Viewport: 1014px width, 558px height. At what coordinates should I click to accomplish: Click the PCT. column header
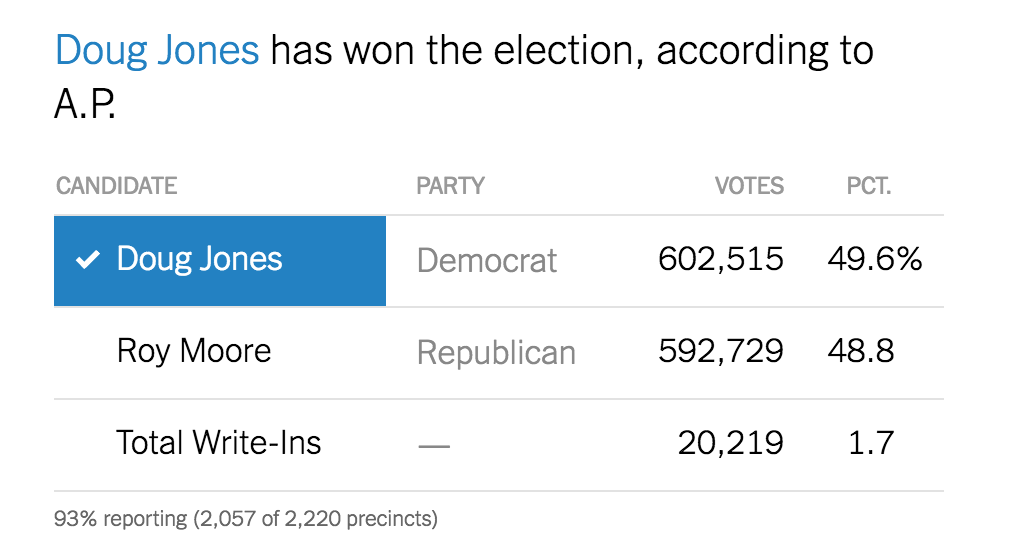click(868, 186)
